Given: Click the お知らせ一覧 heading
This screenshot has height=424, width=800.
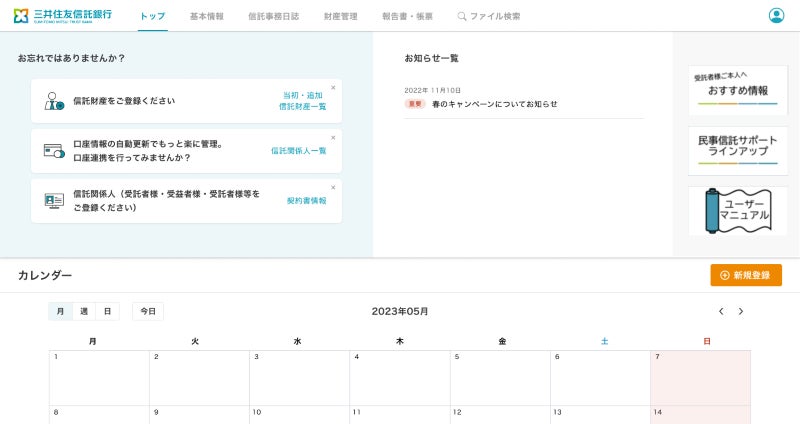Looking at the screenshot, I should pos(431,58).
